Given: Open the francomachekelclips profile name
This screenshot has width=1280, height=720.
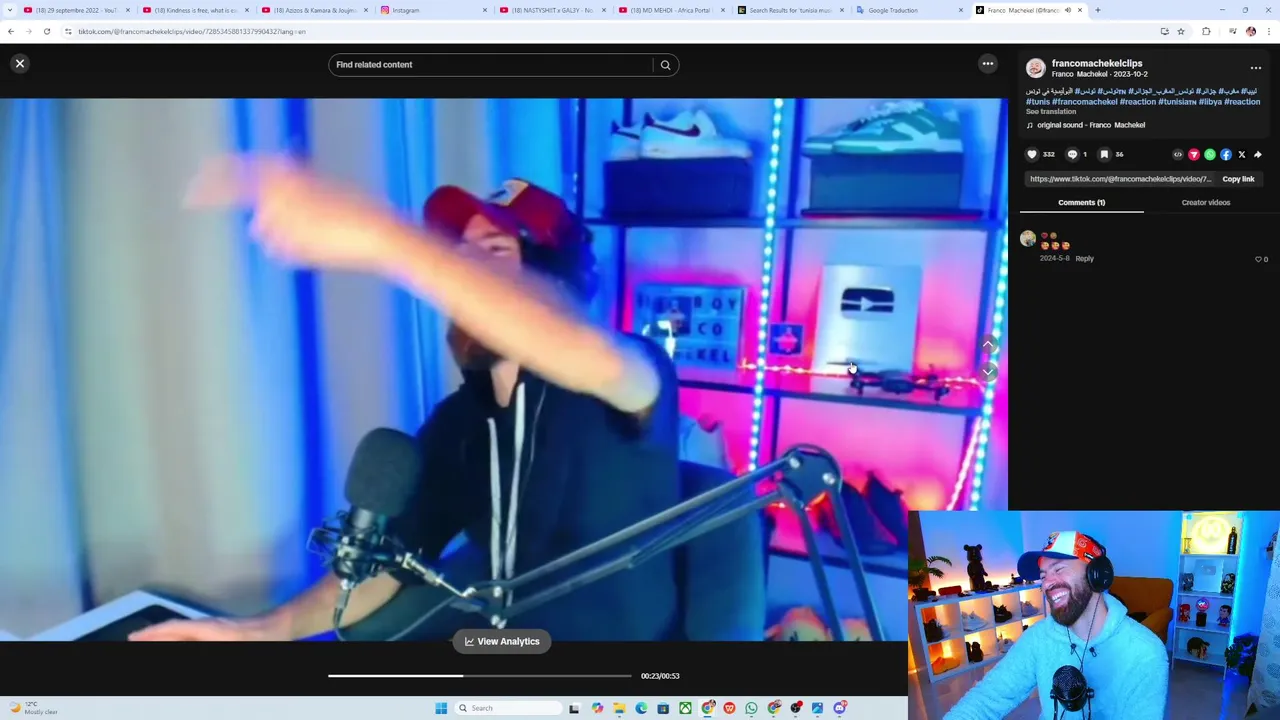Looking at the screenshot, I should pyautogui.click(x=1097, y=63).
